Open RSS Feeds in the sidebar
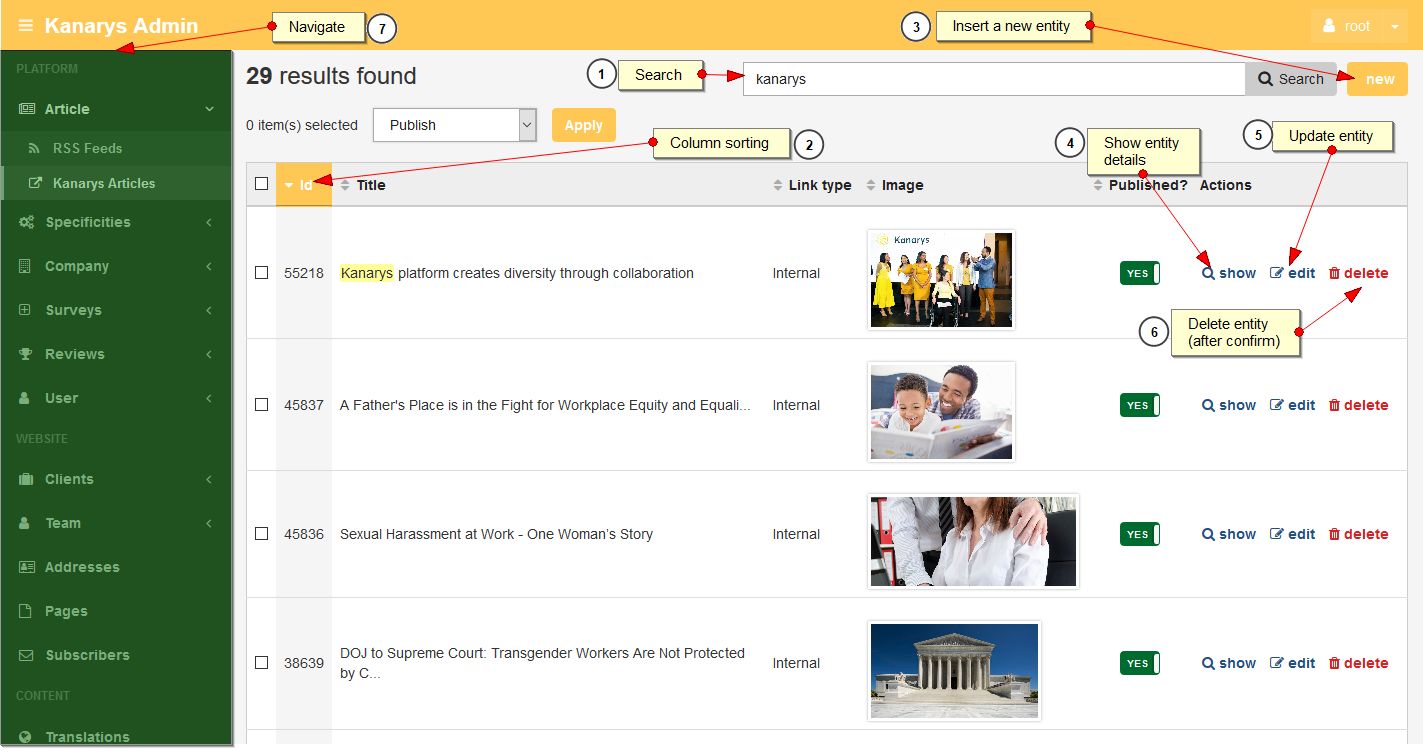This screenshot has height=755, width=1423. [x=116, y=148]
